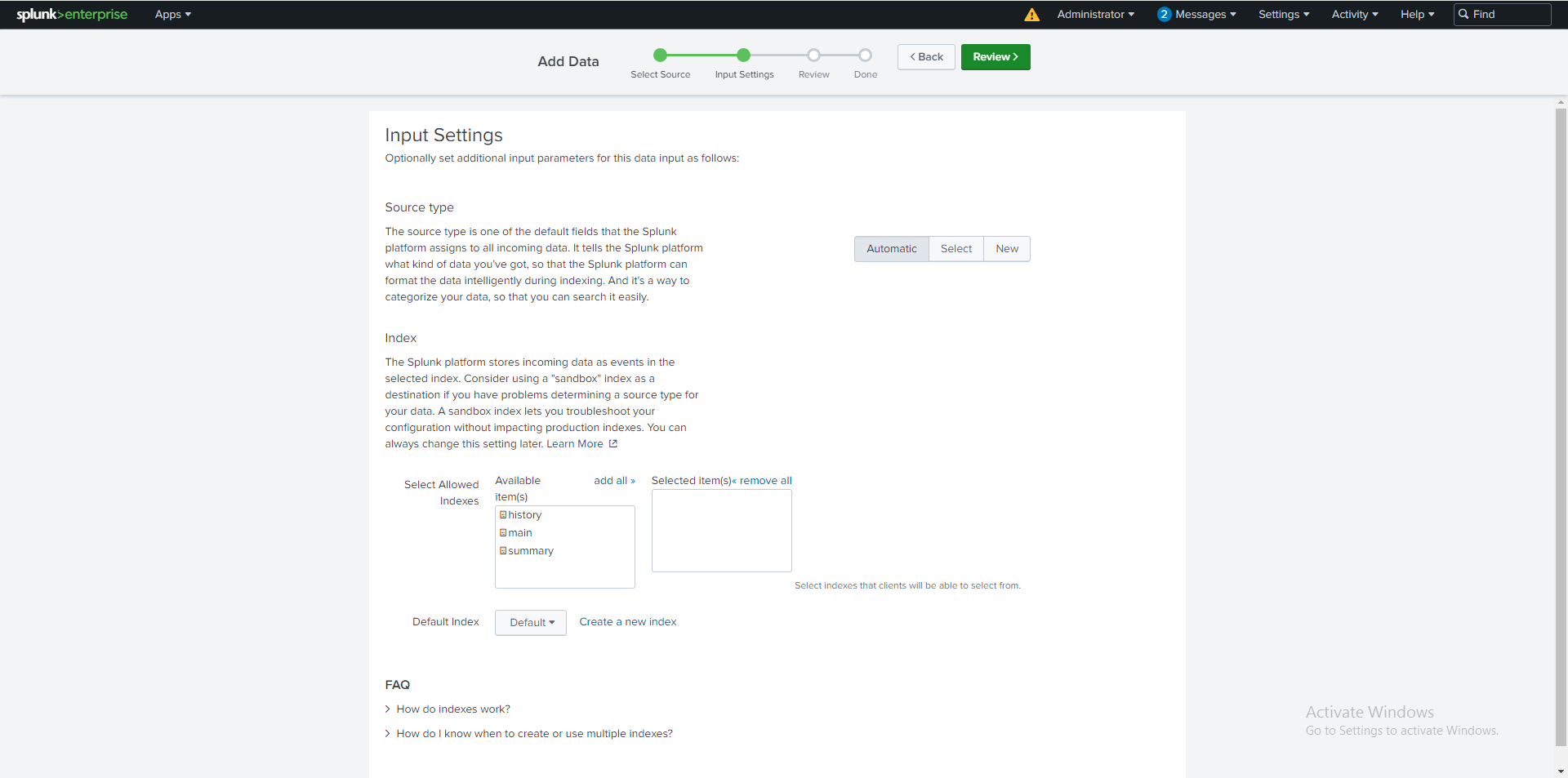Viewport: 1568px width, 778px height.
Task: Set source type to Automatic
Action: [x=891, y=249]
